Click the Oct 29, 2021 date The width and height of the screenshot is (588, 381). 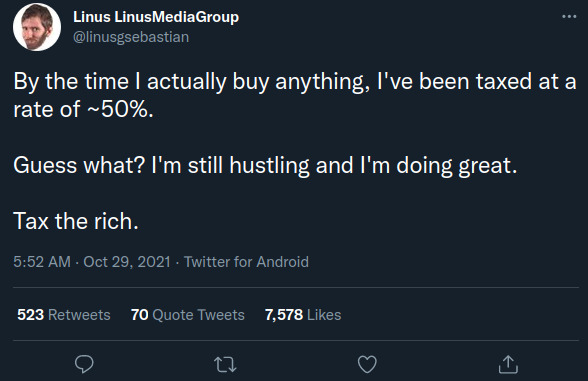[x=127, y=262]
